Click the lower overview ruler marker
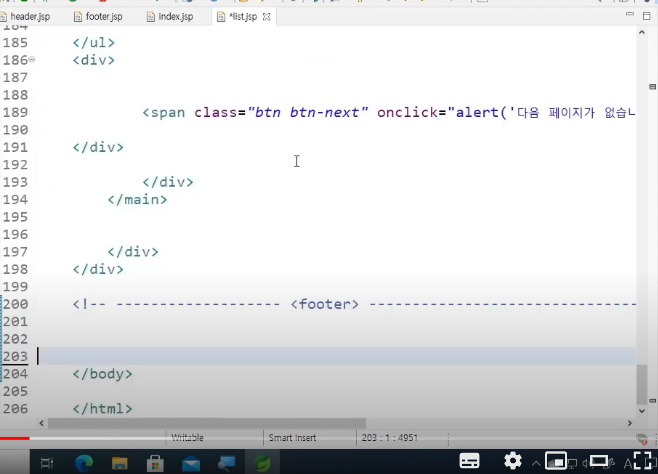This screenshot has height=474, width=658. (x=652, y=401)
